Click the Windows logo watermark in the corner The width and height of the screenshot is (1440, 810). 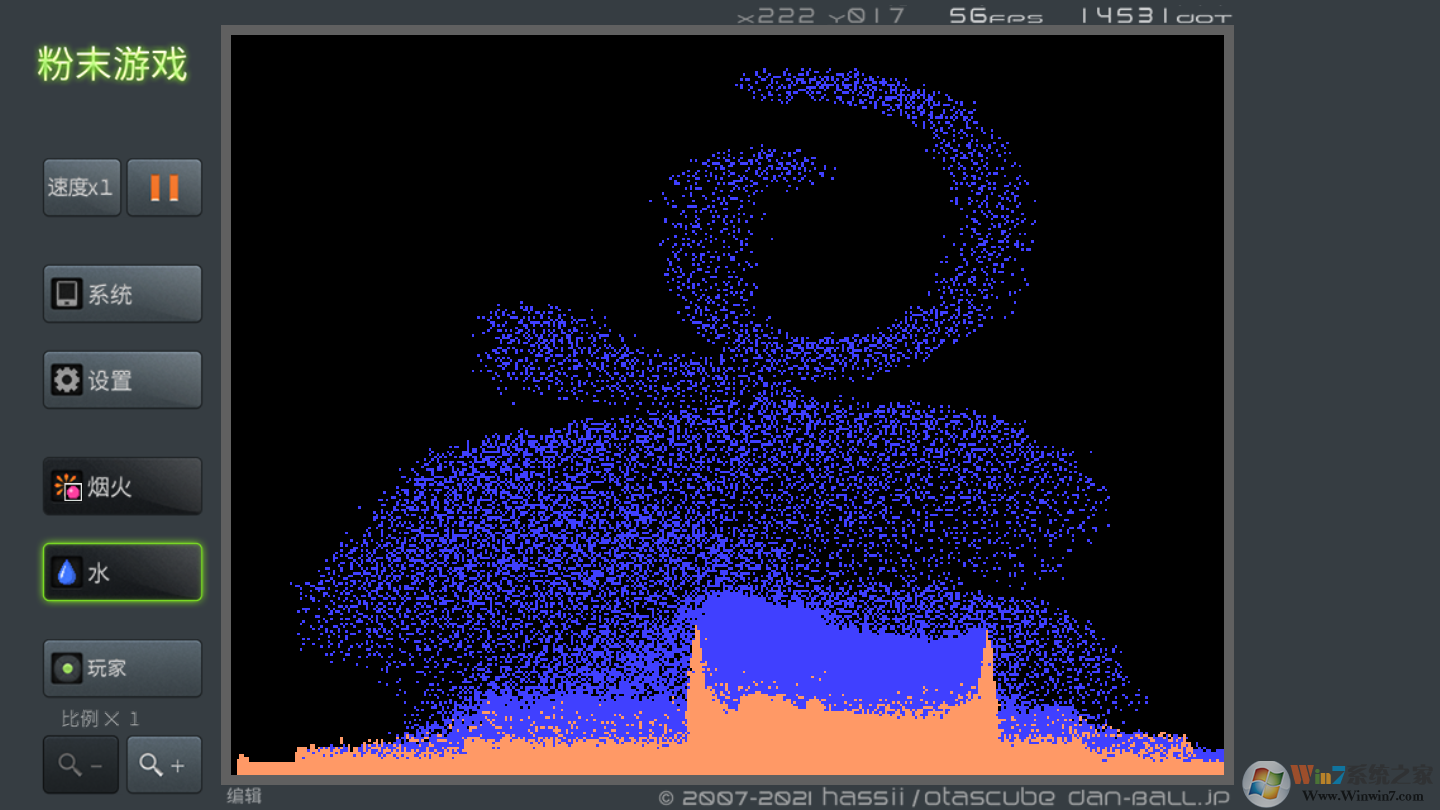(x=1265, y=783)
